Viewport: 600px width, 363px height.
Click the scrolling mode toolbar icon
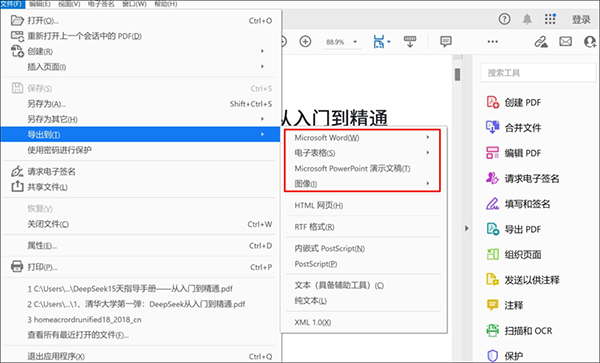(410, 41)
